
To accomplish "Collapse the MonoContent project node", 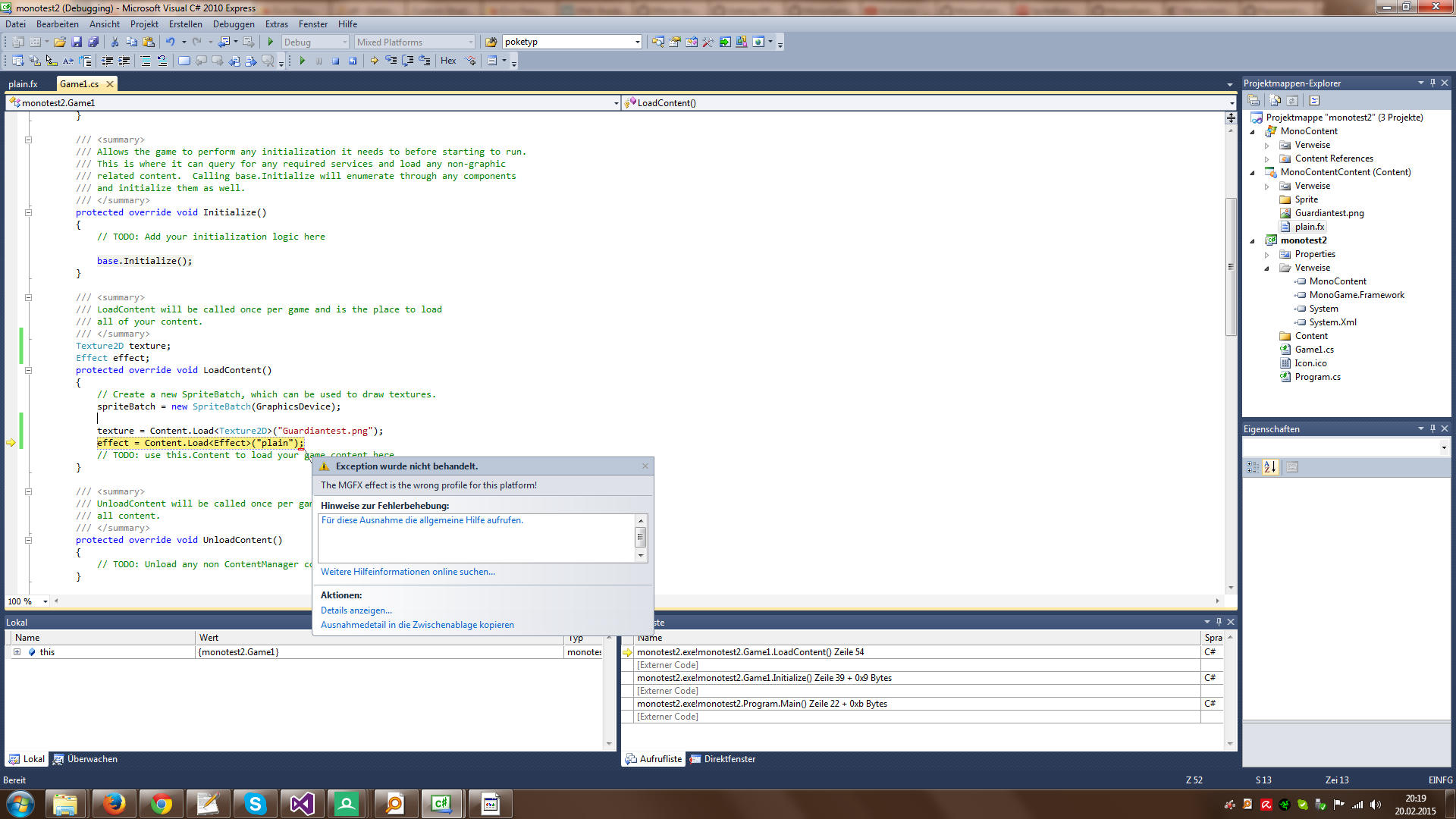I will 1253,132.
